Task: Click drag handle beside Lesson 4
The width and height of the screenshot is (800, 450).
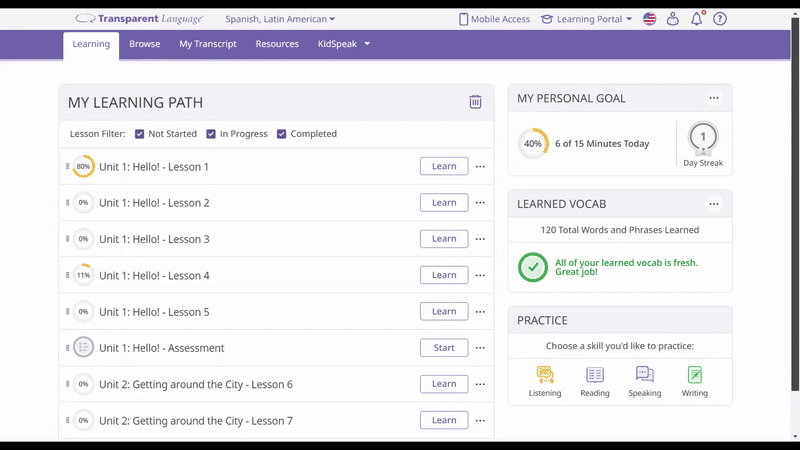Action: pos(67,275)
